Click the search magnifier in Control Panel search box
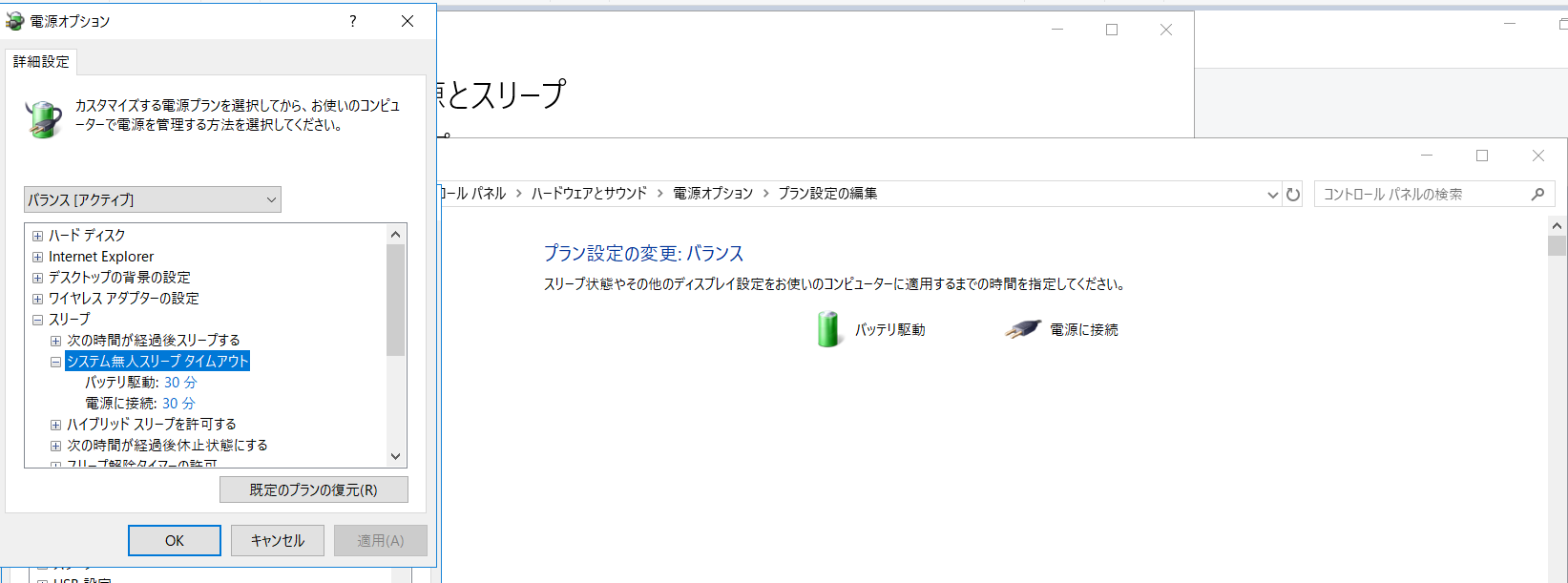1568x583 pixels. coord(1537,195)
